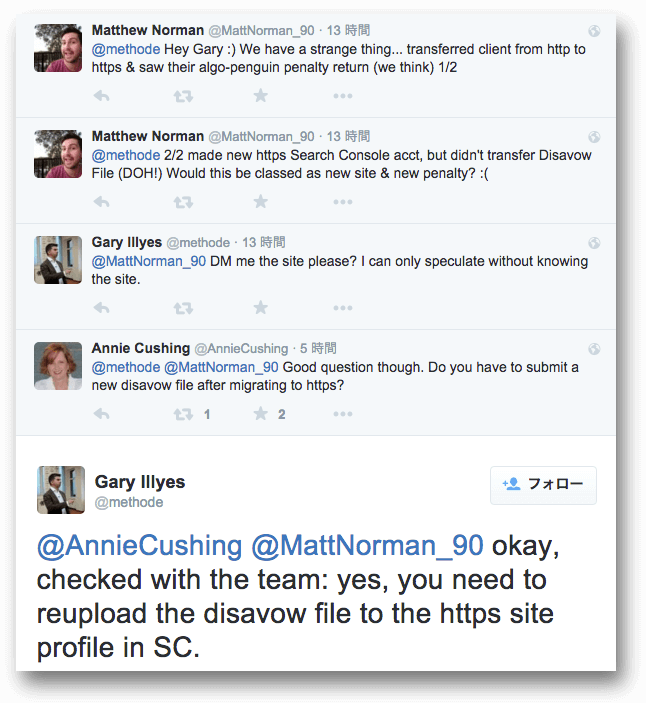Favorite Annie Cushing's tweet with 2 stars

260,414
